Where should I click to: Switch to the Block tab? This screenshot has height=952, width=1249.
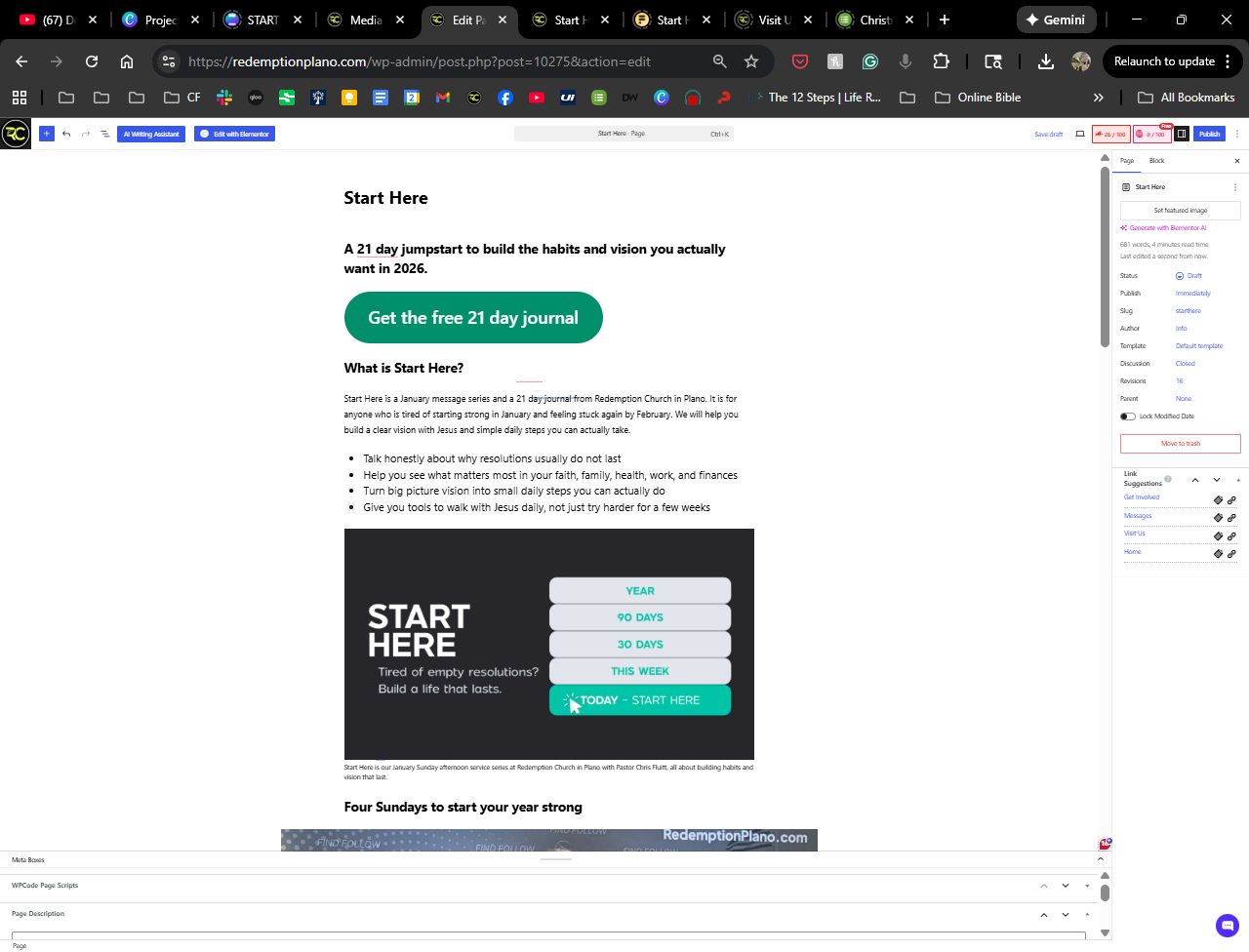click(1156, 161)
